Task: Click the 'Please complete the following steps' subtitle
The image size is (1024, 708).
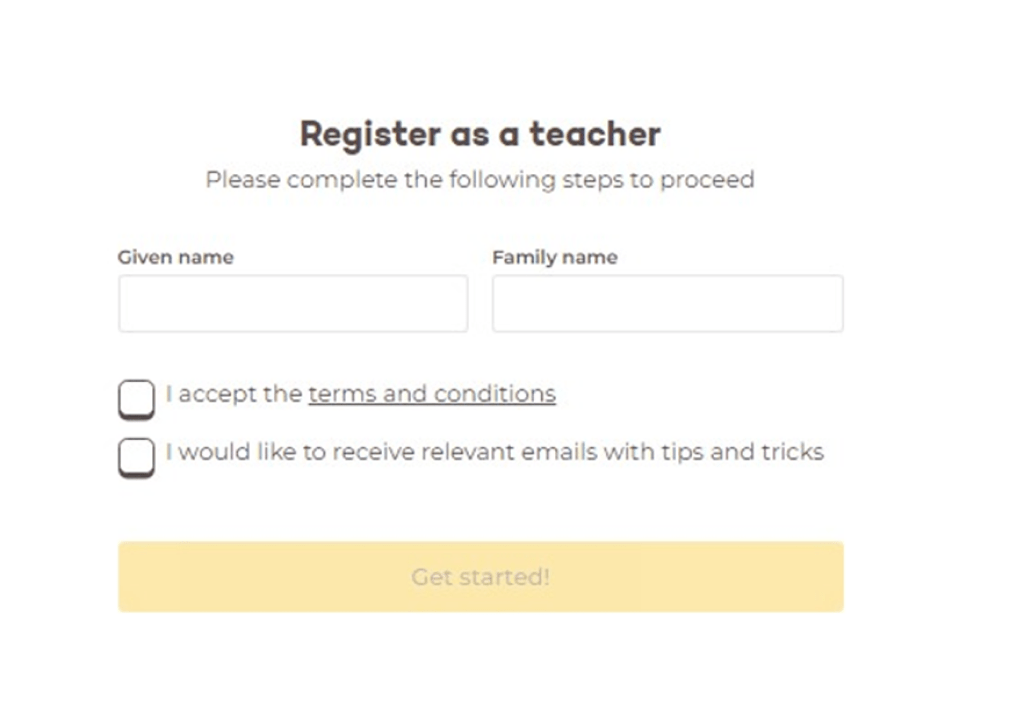Action: 480,180
